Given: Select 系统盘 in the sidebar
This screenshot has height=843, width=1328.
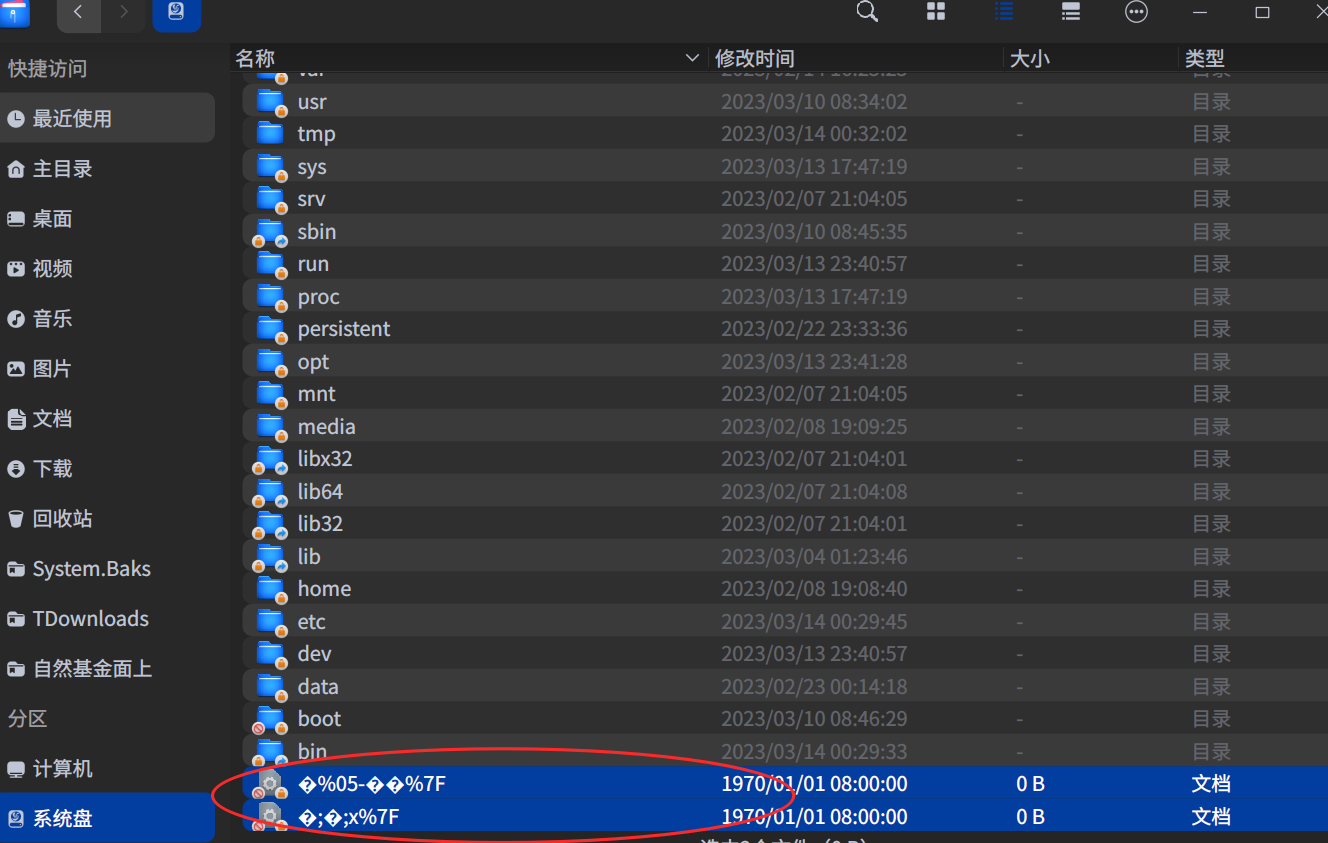Looking at the screenshot, I should (x=107, y=819).
